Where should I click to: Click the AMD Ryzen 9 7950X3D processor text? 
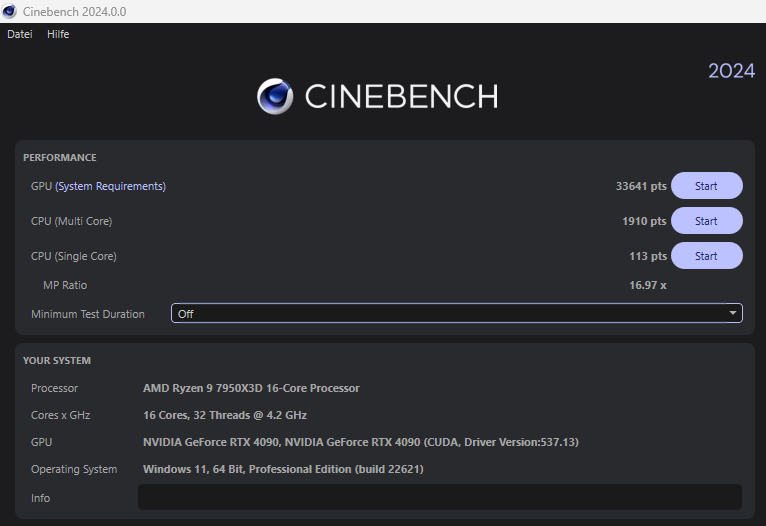[x=251, y=388]
